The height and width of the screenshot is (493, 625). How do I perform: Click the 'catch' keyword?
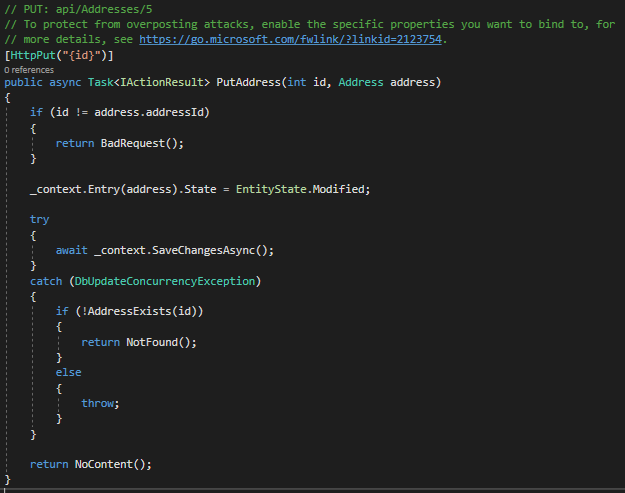[x=46, y=281]
